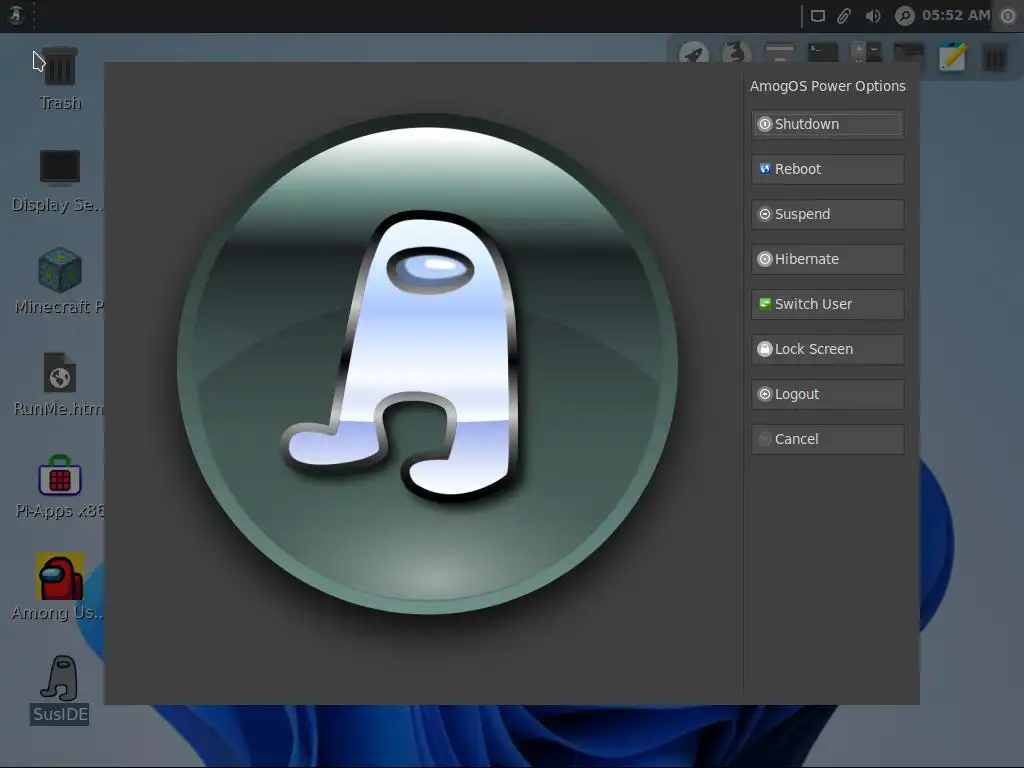Launch Minecraft Pi desktop icon
This screenshot has height=768, width=1024.
[x=59, y=282]
